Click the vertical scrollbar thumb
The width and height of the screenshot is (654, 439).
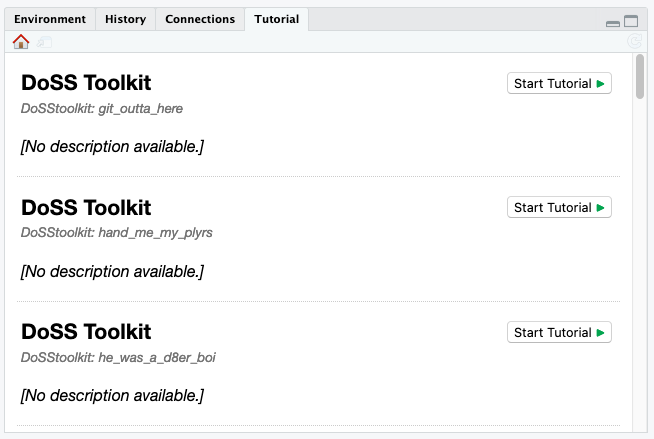(640, 77)
